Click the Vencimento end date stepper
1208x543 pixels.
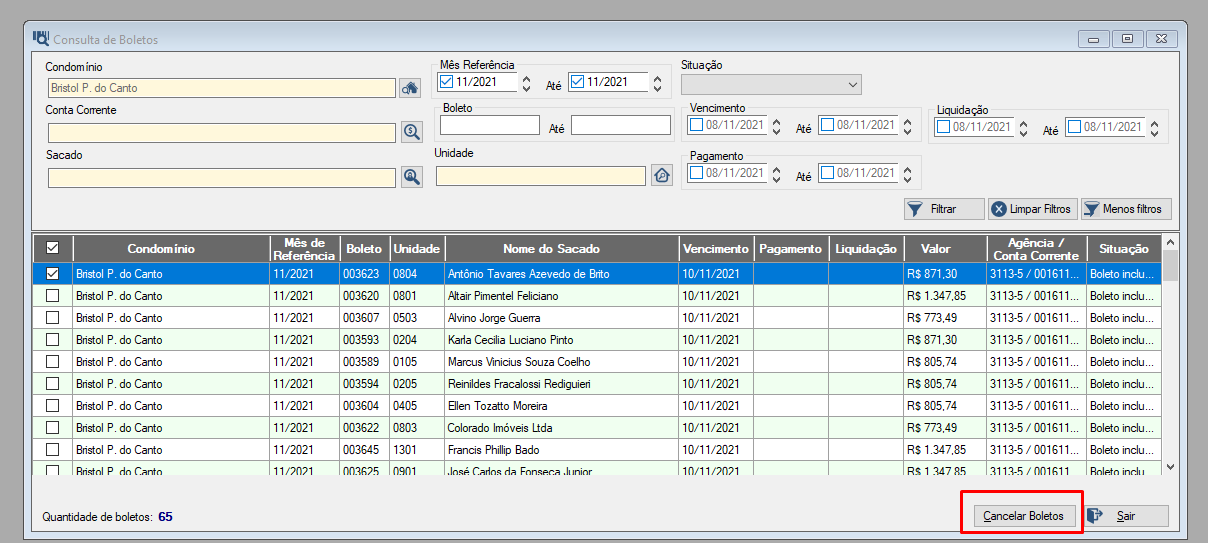point(907,126)
